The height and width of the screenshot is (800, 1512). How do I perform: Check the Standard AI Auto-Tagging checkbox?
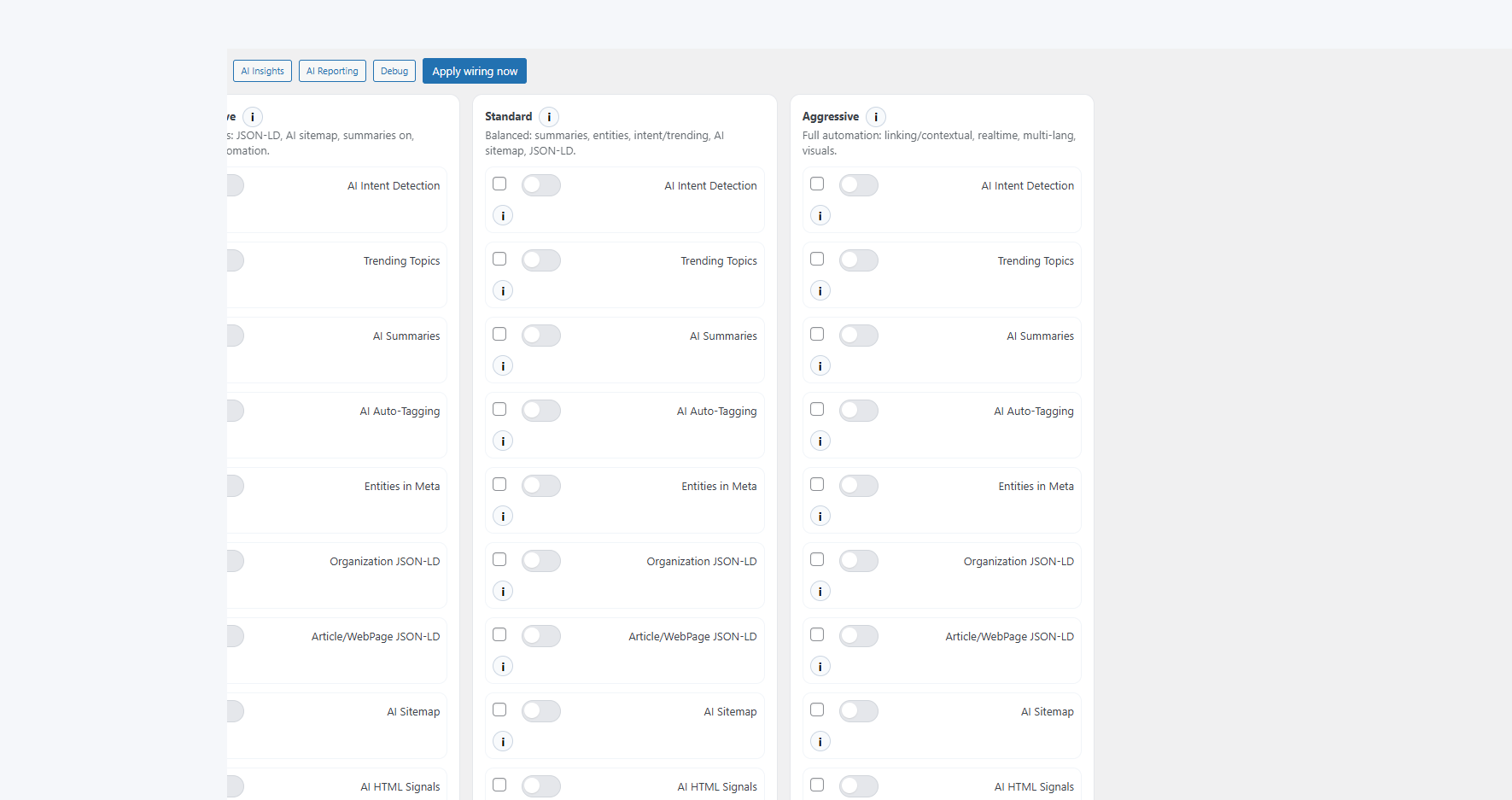point(499,409)
